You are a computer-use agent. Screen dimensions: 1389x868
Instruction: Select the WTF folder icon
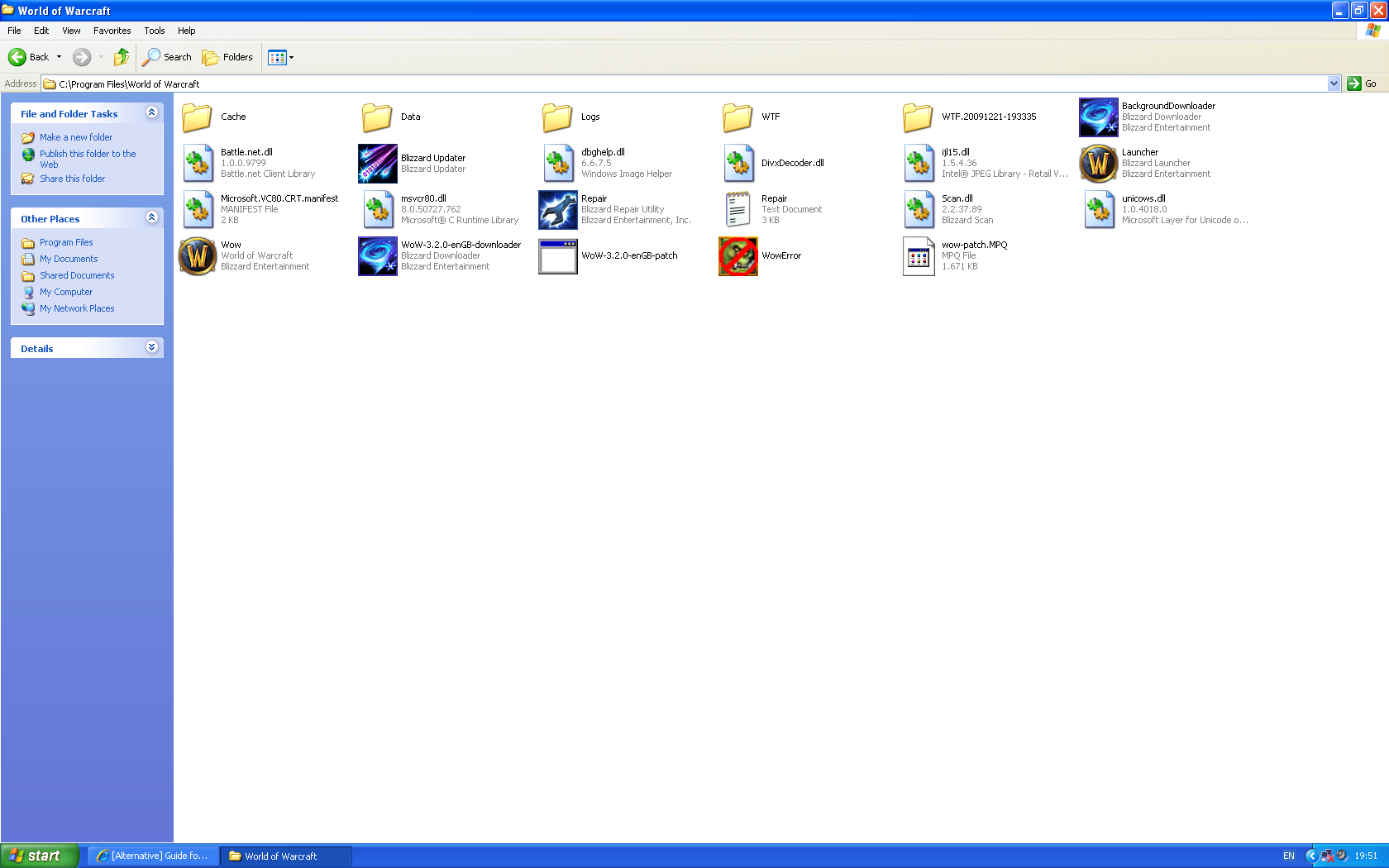738,117
